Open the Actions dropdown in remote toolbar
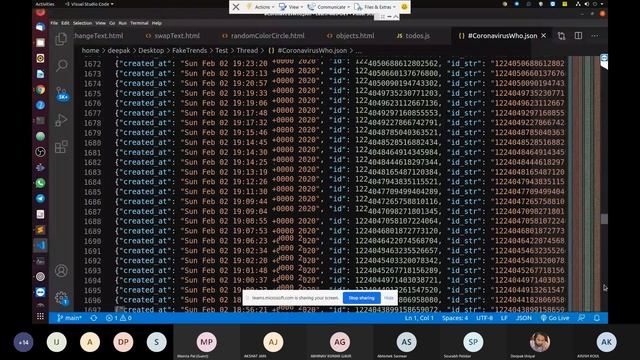Screen dimensions: 640x360 tap(260, 7)
